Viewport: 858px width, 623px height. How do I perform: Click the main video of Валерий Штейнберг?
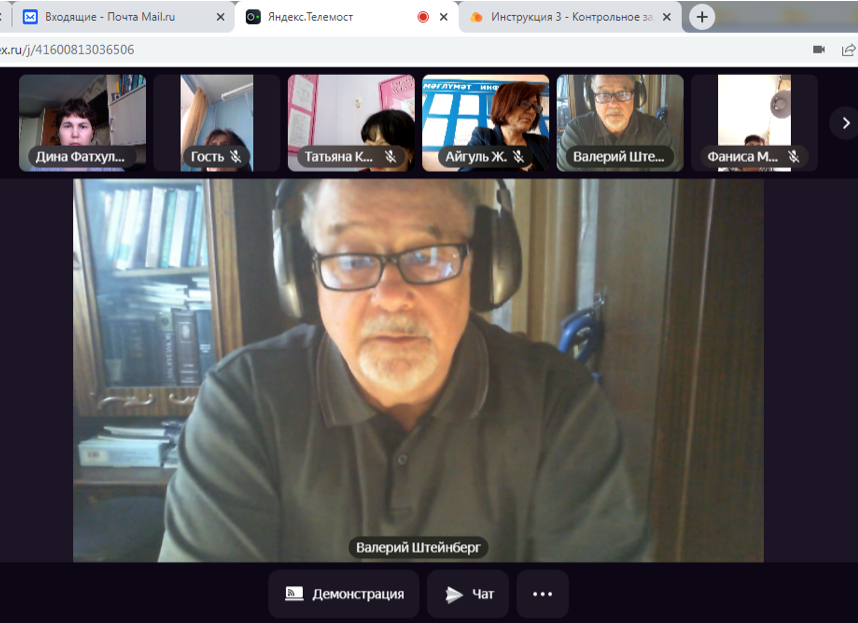point(418,370)
